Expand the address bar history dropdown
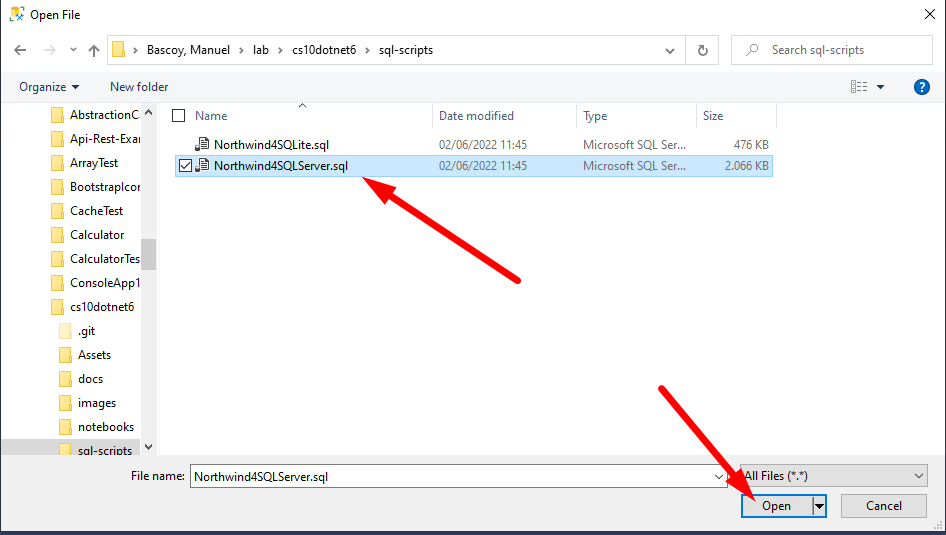Viewport: 946px width, 535px height. click(x=670, y=50)
